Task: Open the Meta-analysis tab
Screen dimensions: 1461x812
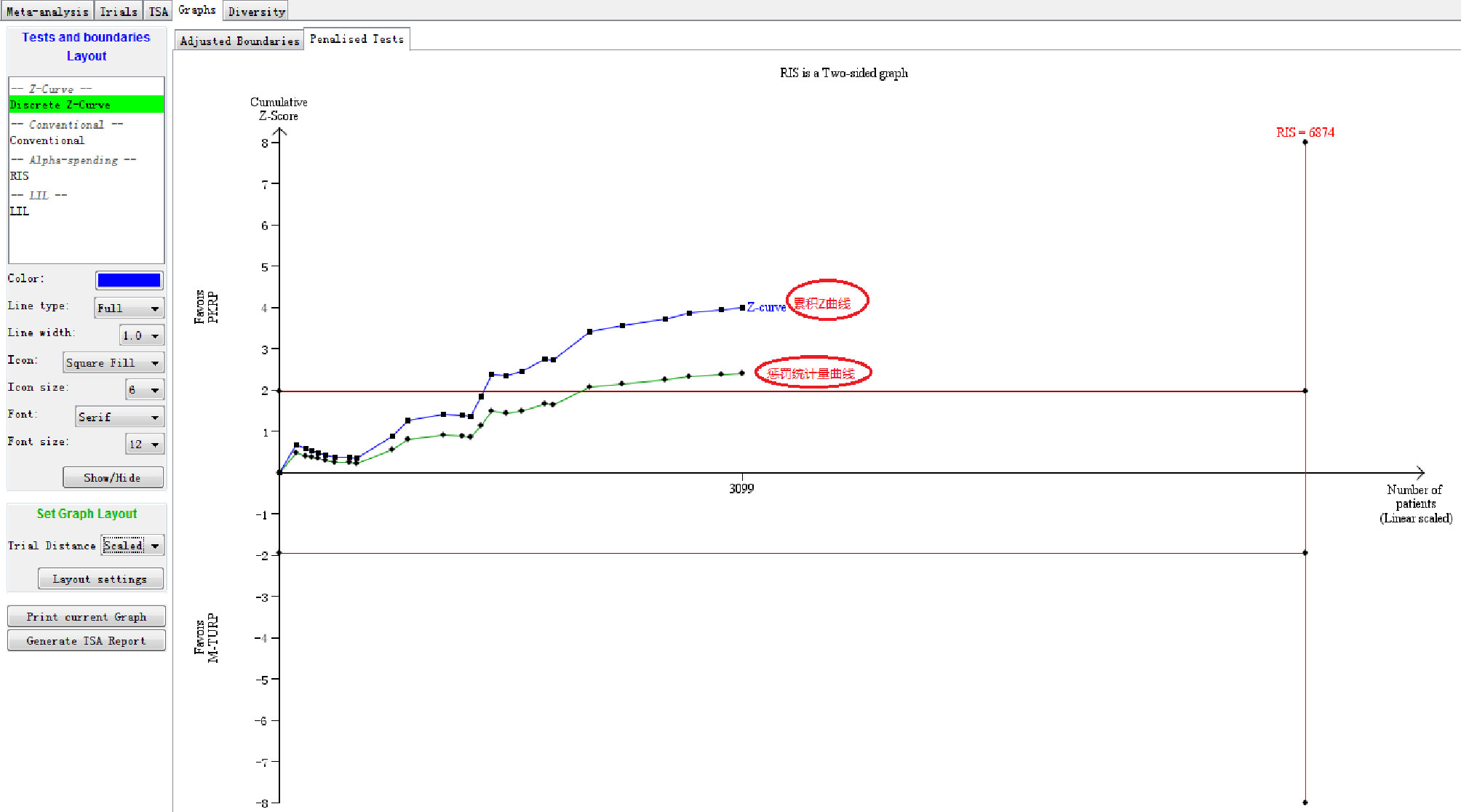Action: [x=47, y=11]
